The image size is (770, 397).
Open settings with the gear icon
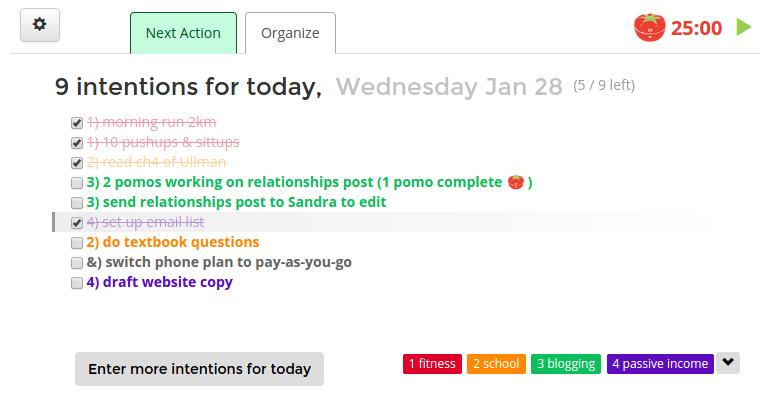pyautogui.click(x=40, y=25)
